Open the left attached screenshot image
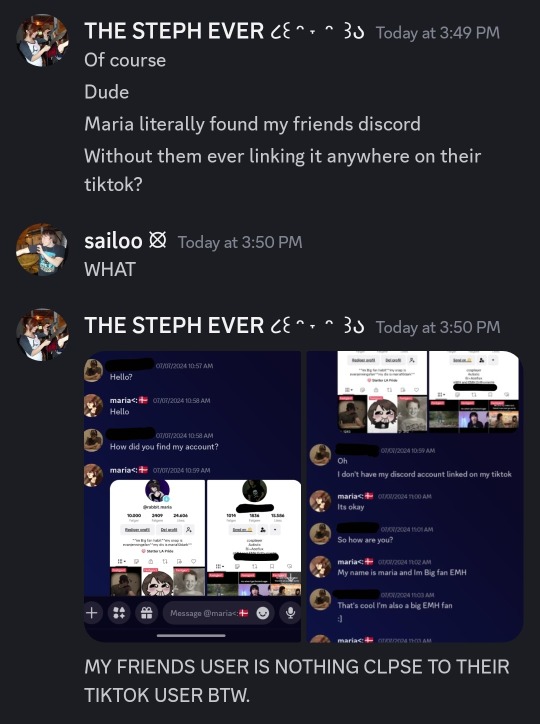This screenshot has height=724, width=540. [192, 496]
